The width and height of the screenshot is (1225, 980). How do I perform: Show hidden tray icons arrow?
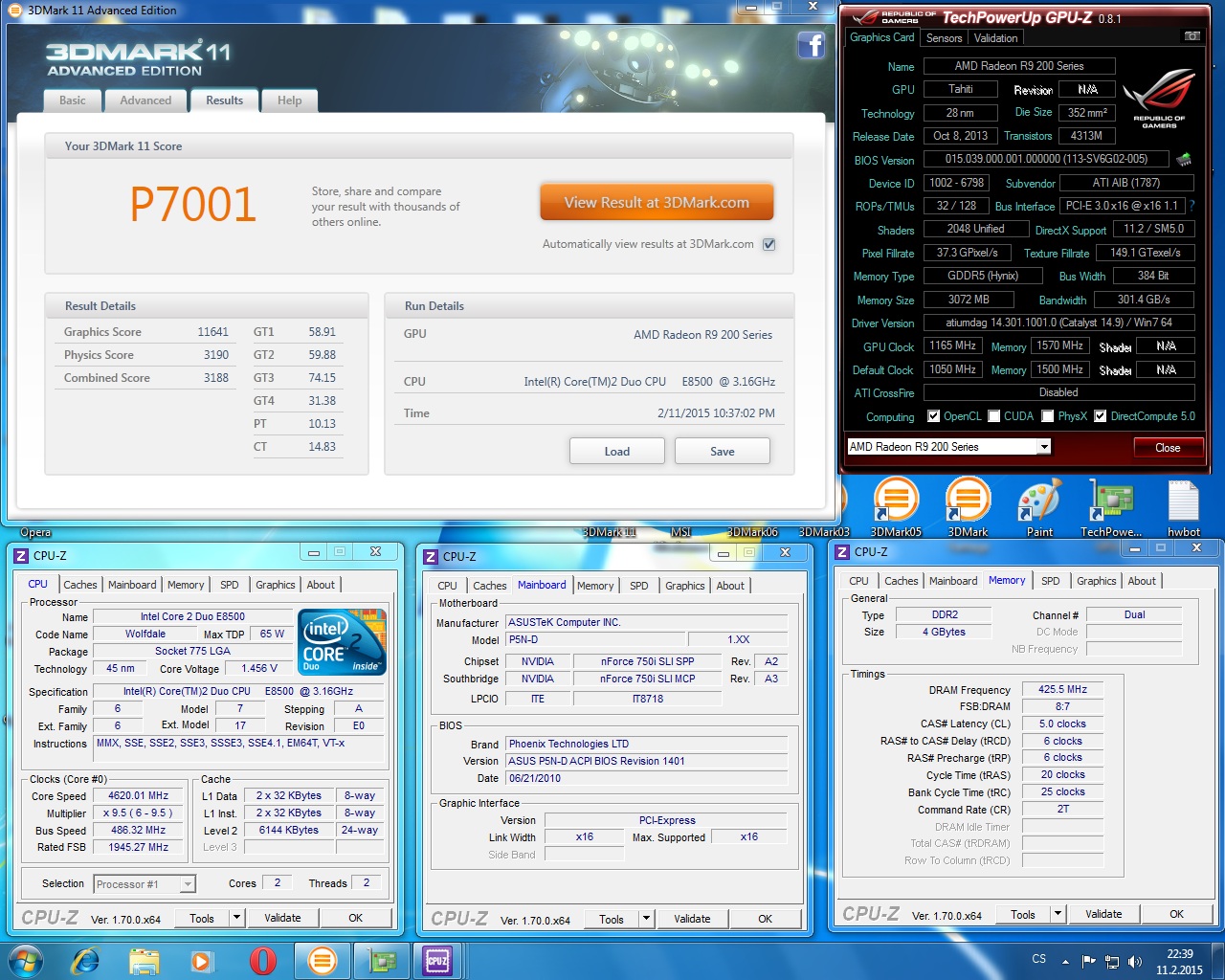click(x=1065, y=962)
